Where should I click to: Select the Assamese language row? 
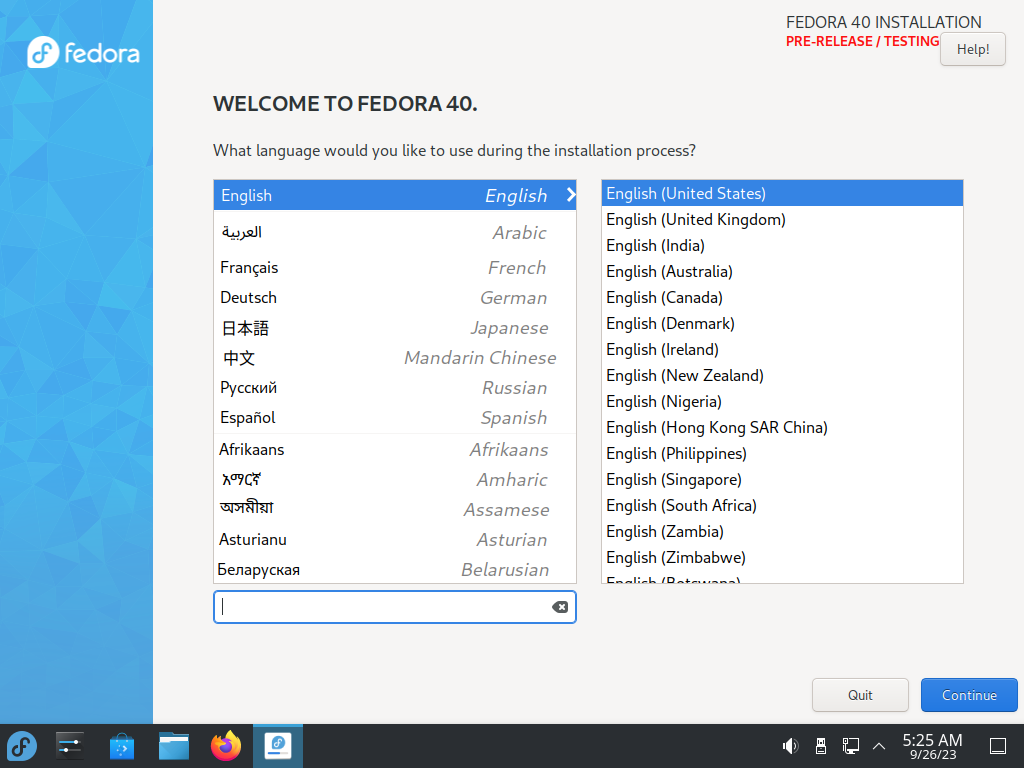coord(394,509)
